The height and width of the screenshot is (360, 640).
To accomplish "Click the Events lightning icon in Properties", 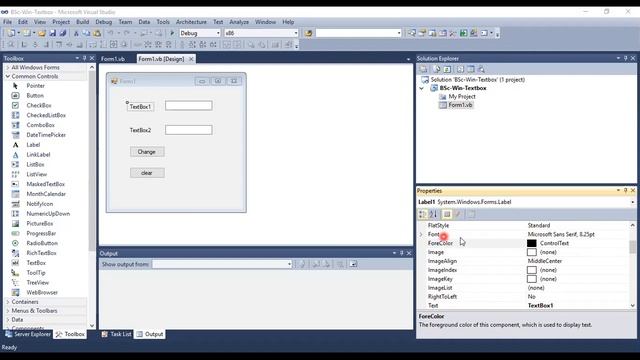I will [458, 214].
